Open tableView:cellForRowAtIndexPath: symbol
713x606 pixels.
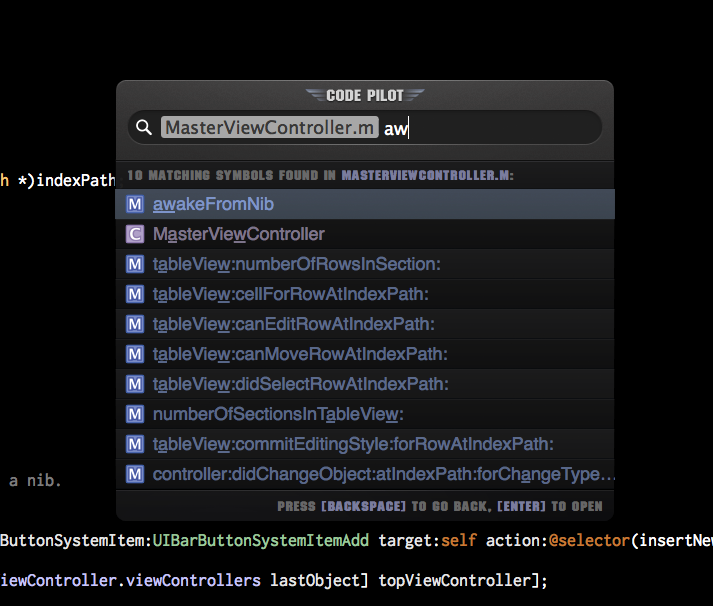tap(365, 294)
